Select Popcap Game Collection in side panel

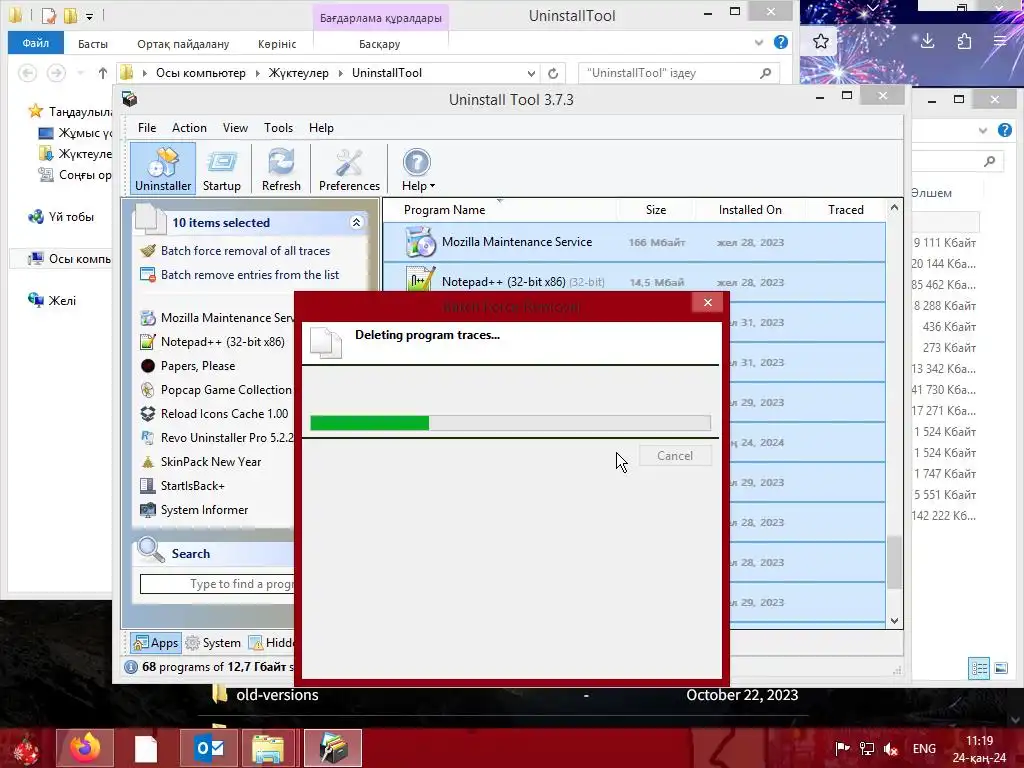(217, 390)
